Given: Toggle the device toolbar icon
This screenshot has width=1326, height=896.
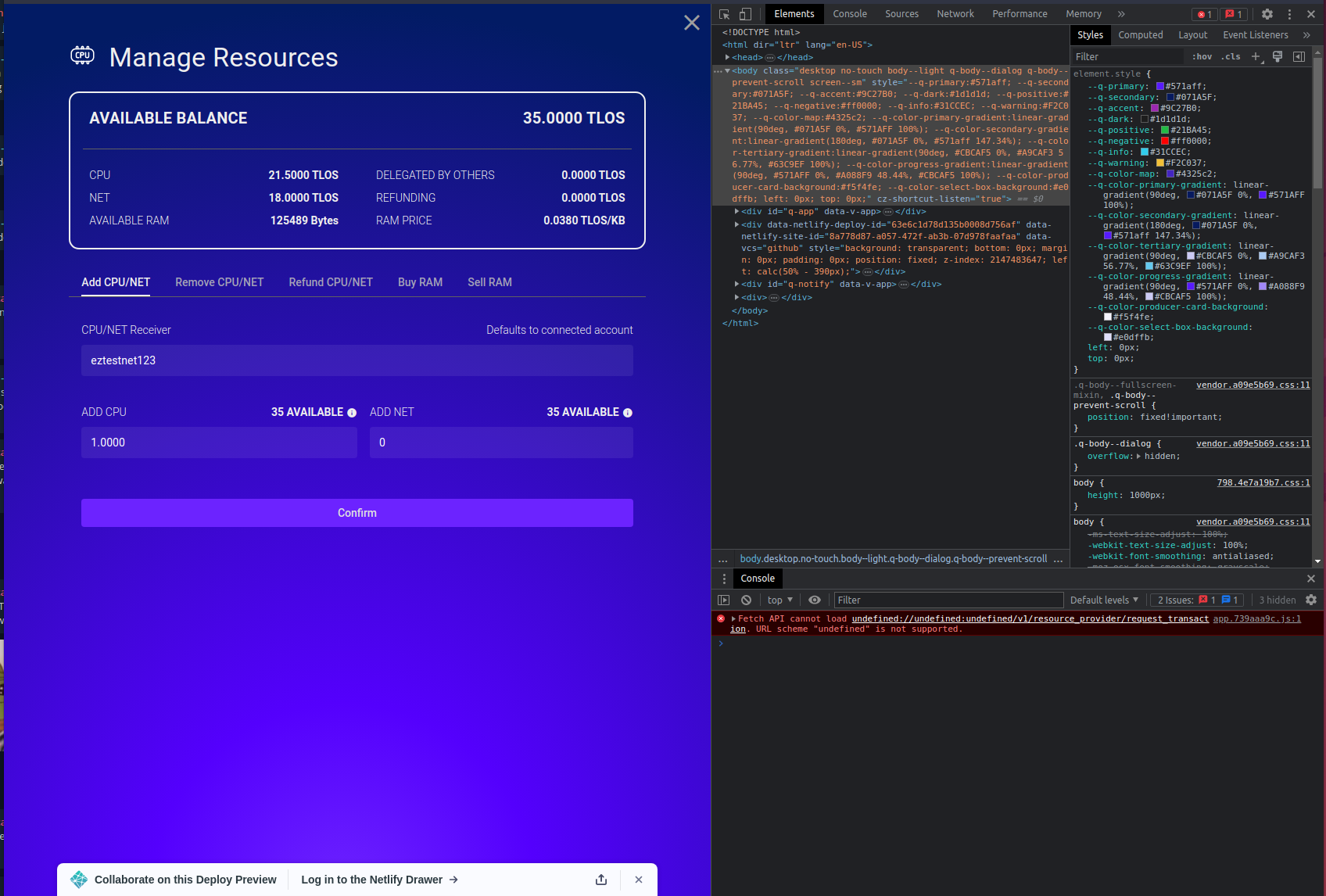Looking at the screenshot, I should (745, 14).
